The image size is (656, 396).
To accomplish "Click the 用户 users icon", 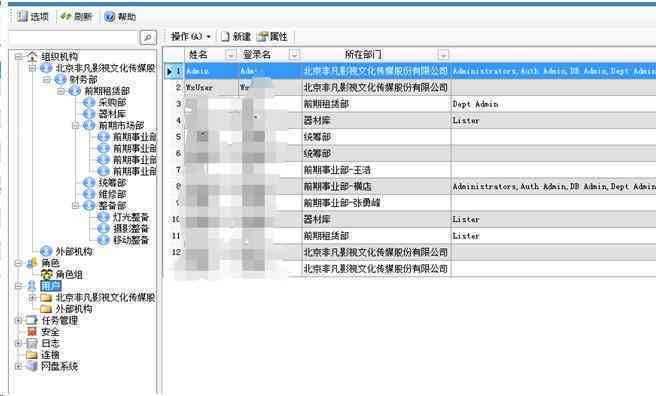I will coord(32,286).
